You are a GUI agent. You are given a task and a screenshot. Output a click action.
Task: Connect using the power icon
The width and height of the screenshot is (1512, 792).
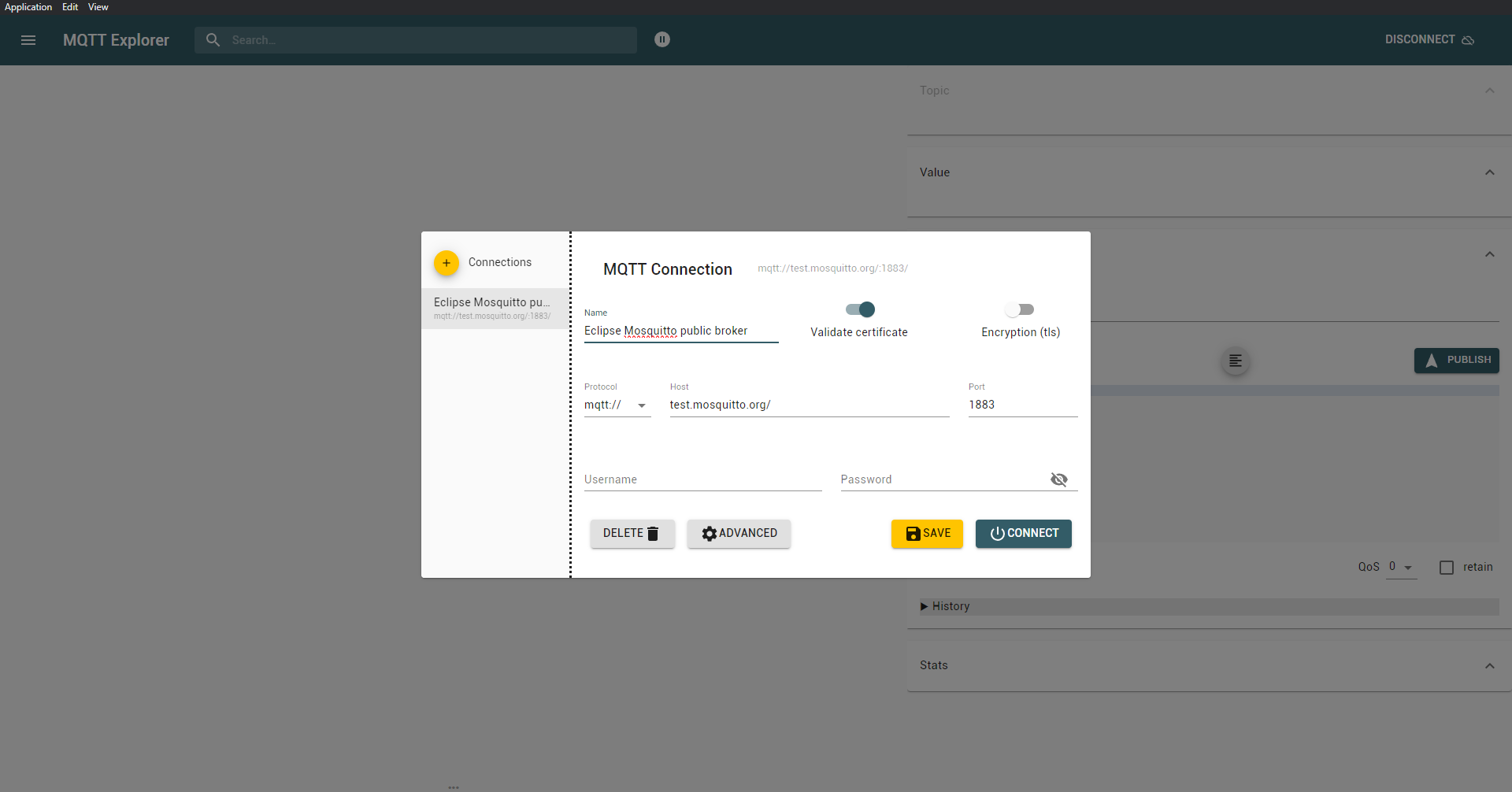pos(997,533)
